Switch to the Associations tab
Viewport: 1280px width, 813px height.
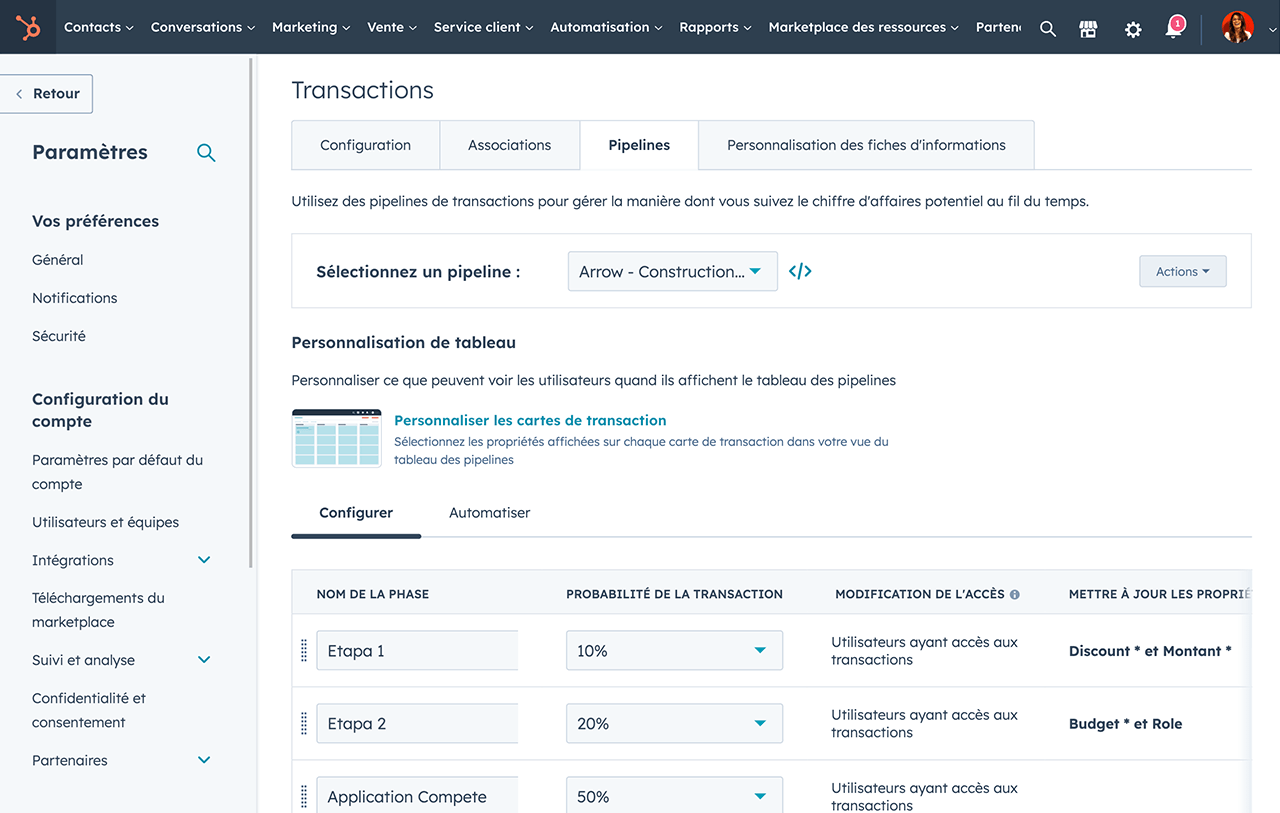tap(509, 145)
